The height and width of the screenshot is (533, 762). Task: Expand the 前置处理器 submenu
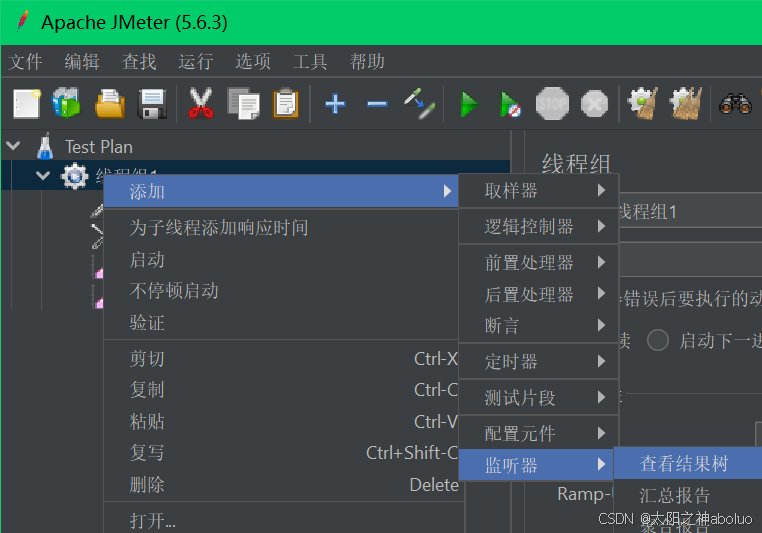click(538, 262)
